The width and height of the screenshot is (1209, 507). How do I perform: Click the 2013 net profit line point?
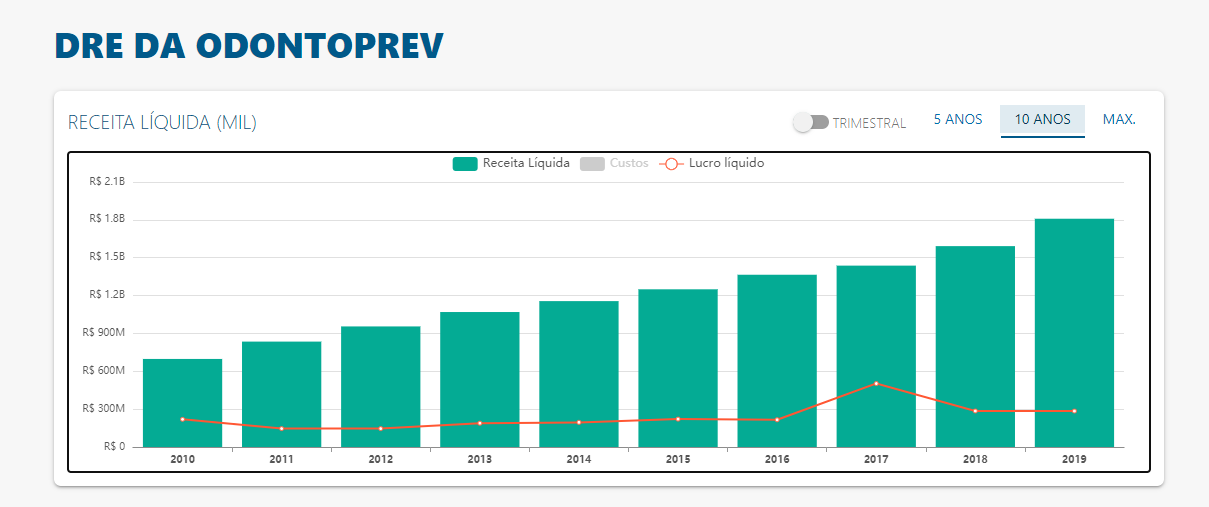point(479,423)
